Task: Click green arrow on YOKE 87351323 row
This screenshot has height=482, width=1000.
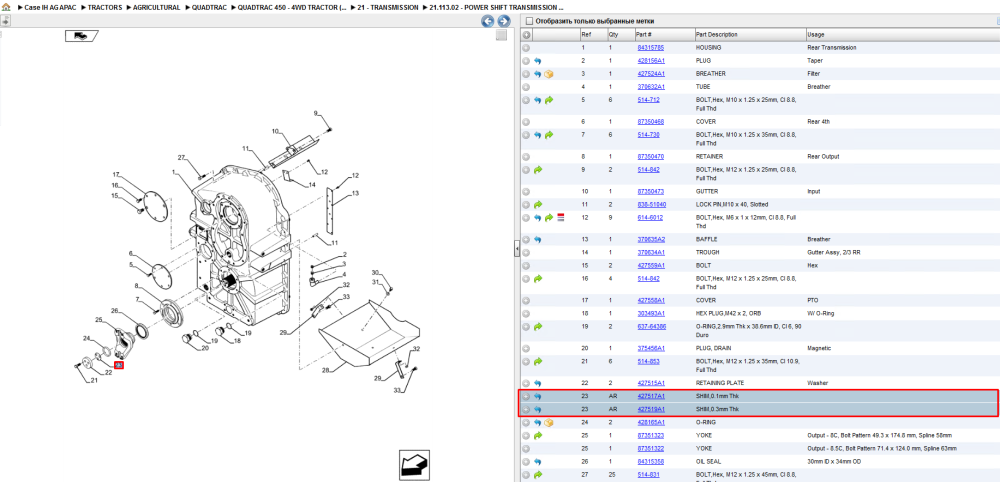Action: [x=538, y=435]
